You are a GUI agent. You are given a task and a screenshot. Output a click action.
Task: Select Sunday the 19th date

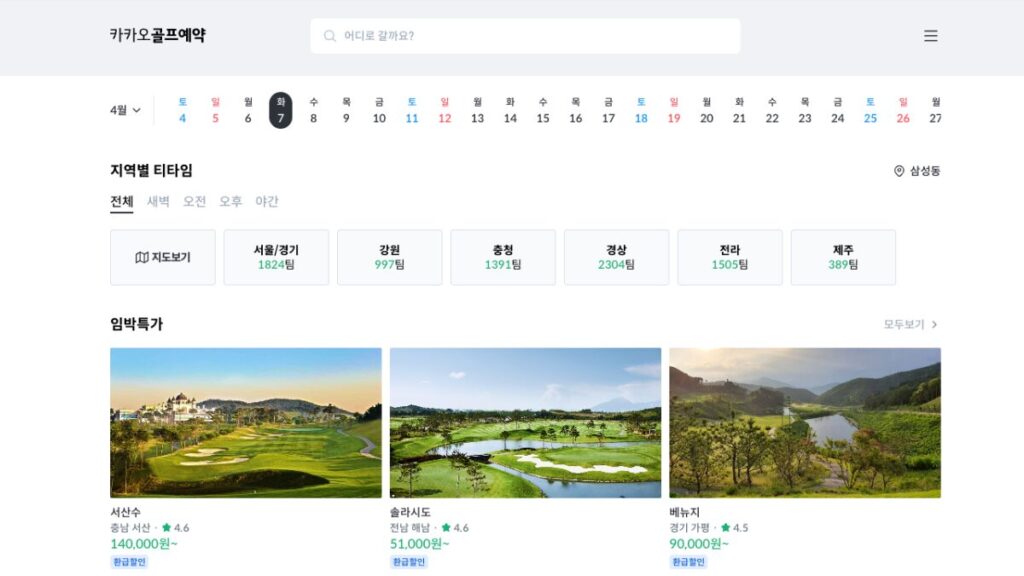[x=674, y=110]
